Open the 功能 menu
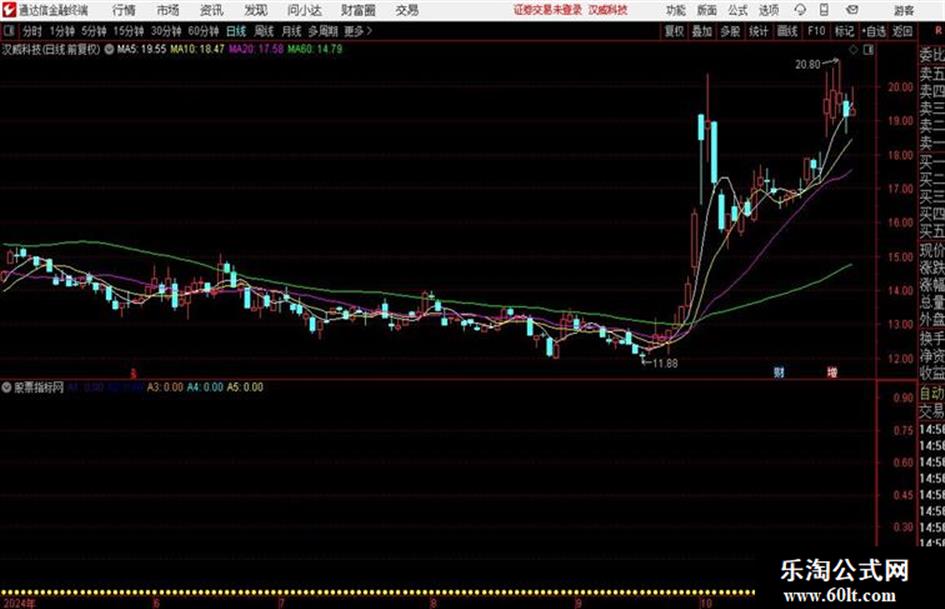 click(x=676, y=10)
